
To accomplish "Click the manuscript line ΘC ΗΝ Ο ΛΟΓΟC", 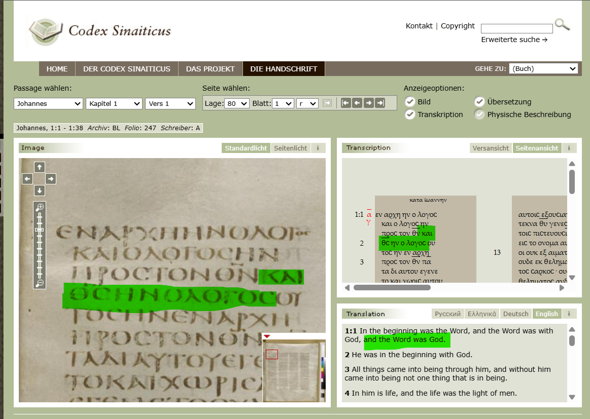I will (169, 296).
